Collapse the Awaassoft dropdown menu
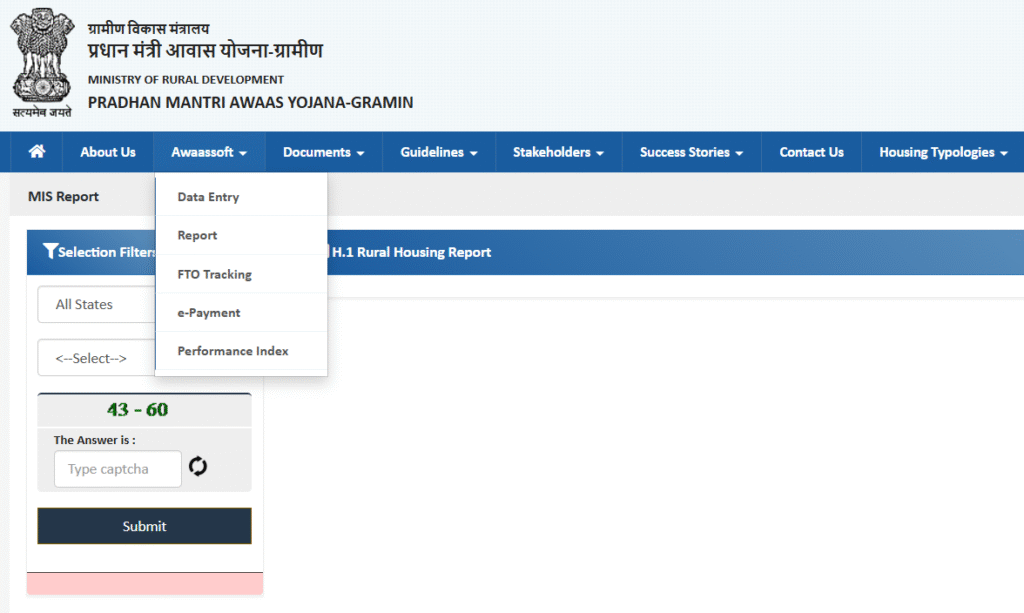Viewport: 1024px width, 613px height. tap(209, 152)
